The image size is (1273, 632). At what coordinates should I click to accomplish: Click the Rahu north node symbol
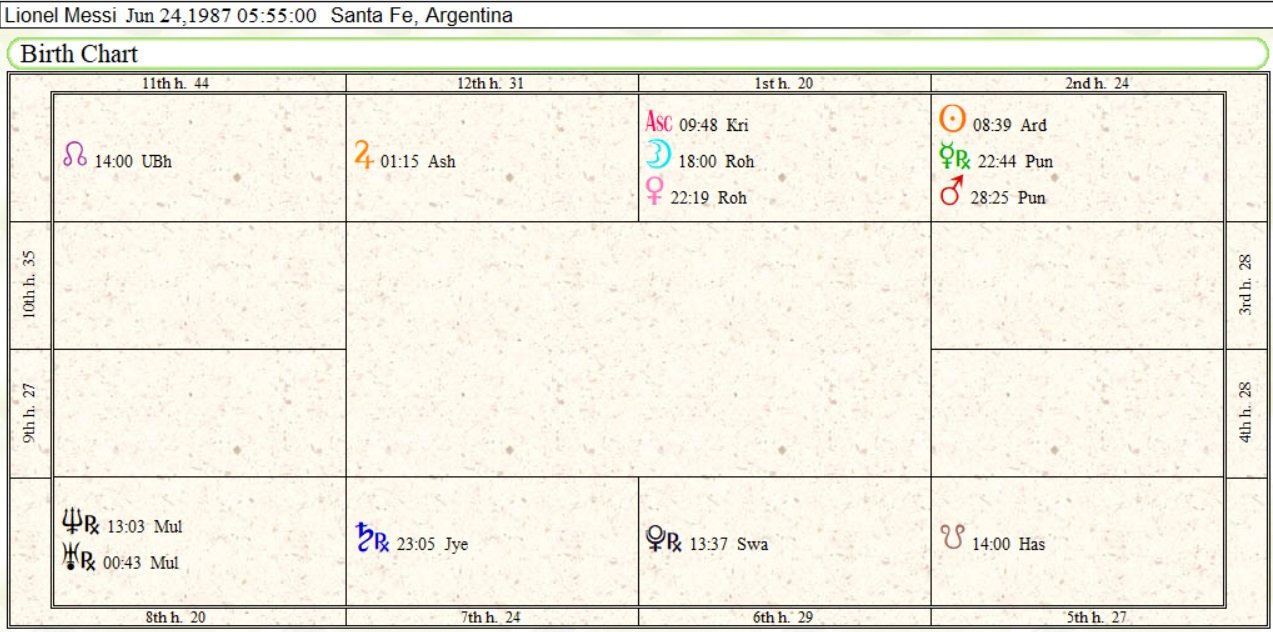coord(75,156)
